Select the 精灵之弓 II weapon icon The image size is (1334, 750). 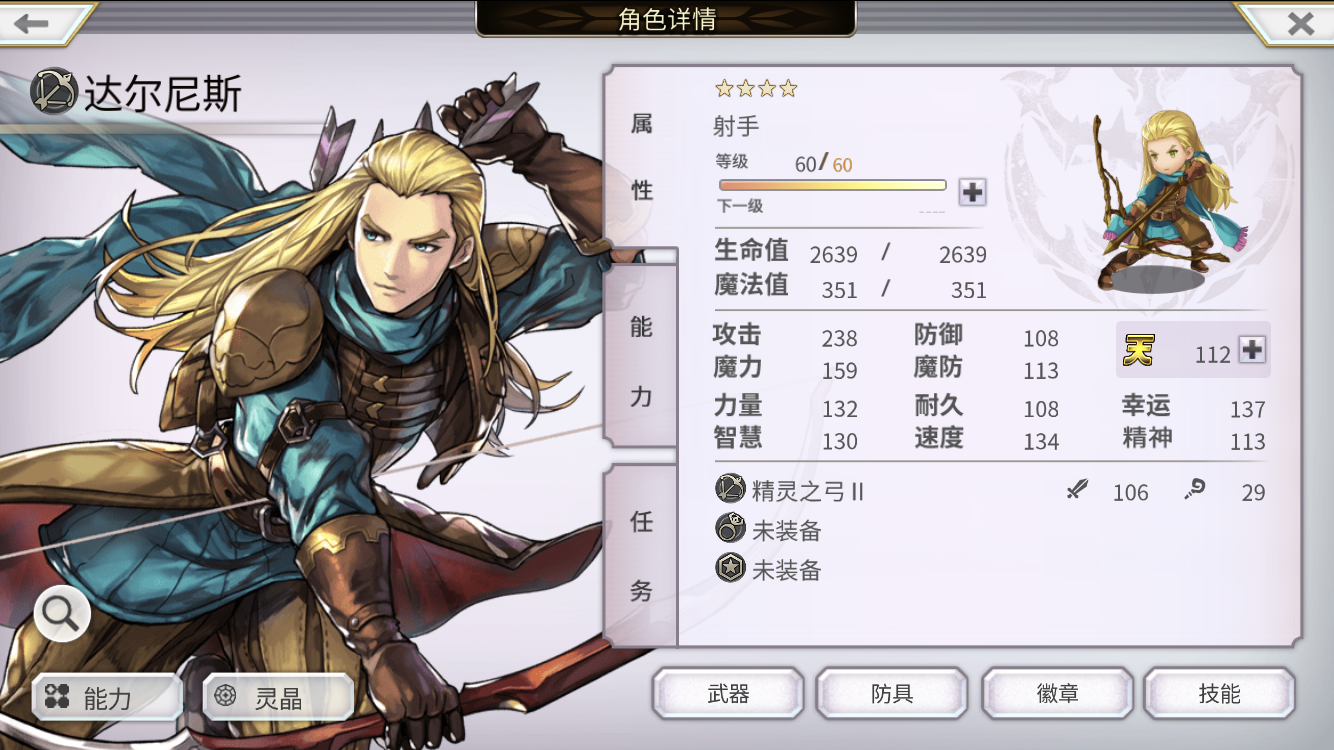click(x=731, y=489)
